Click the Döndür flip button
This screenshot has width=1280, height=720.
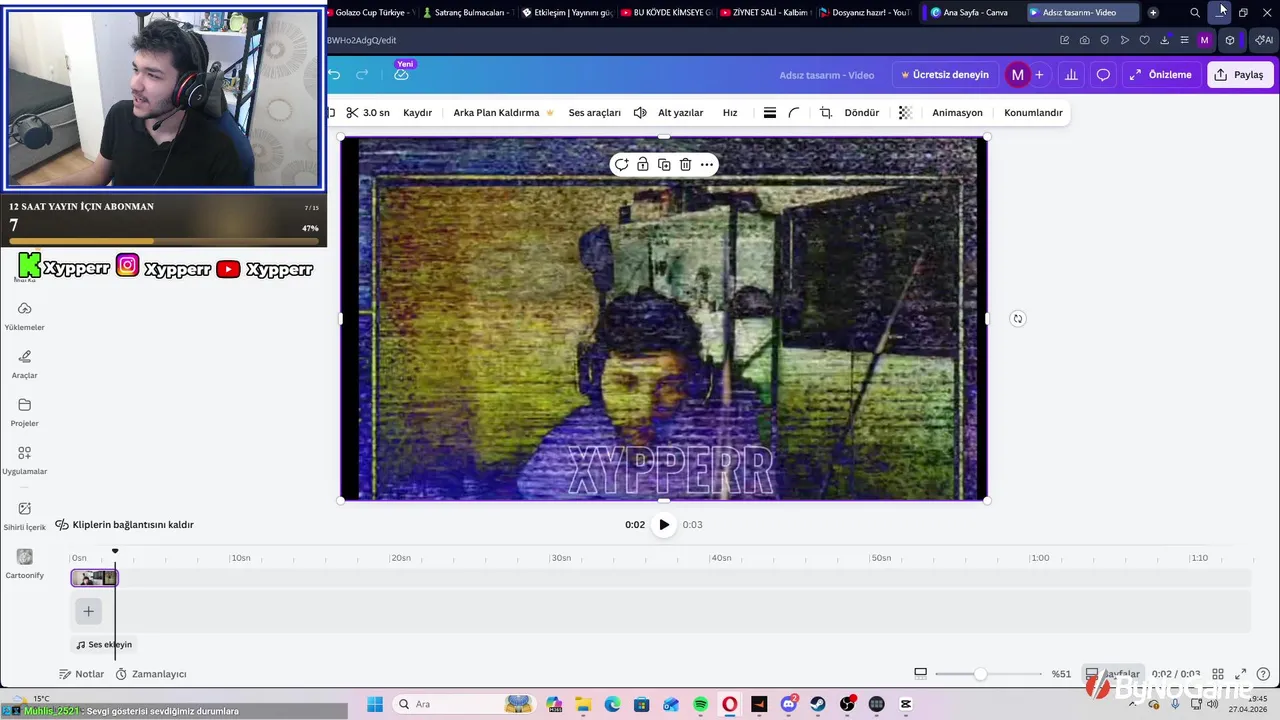[861, 113]
